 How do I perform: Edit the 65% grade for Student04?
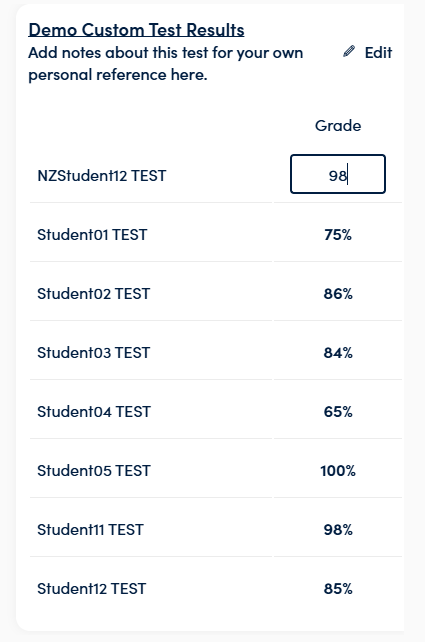pos(338,411)
